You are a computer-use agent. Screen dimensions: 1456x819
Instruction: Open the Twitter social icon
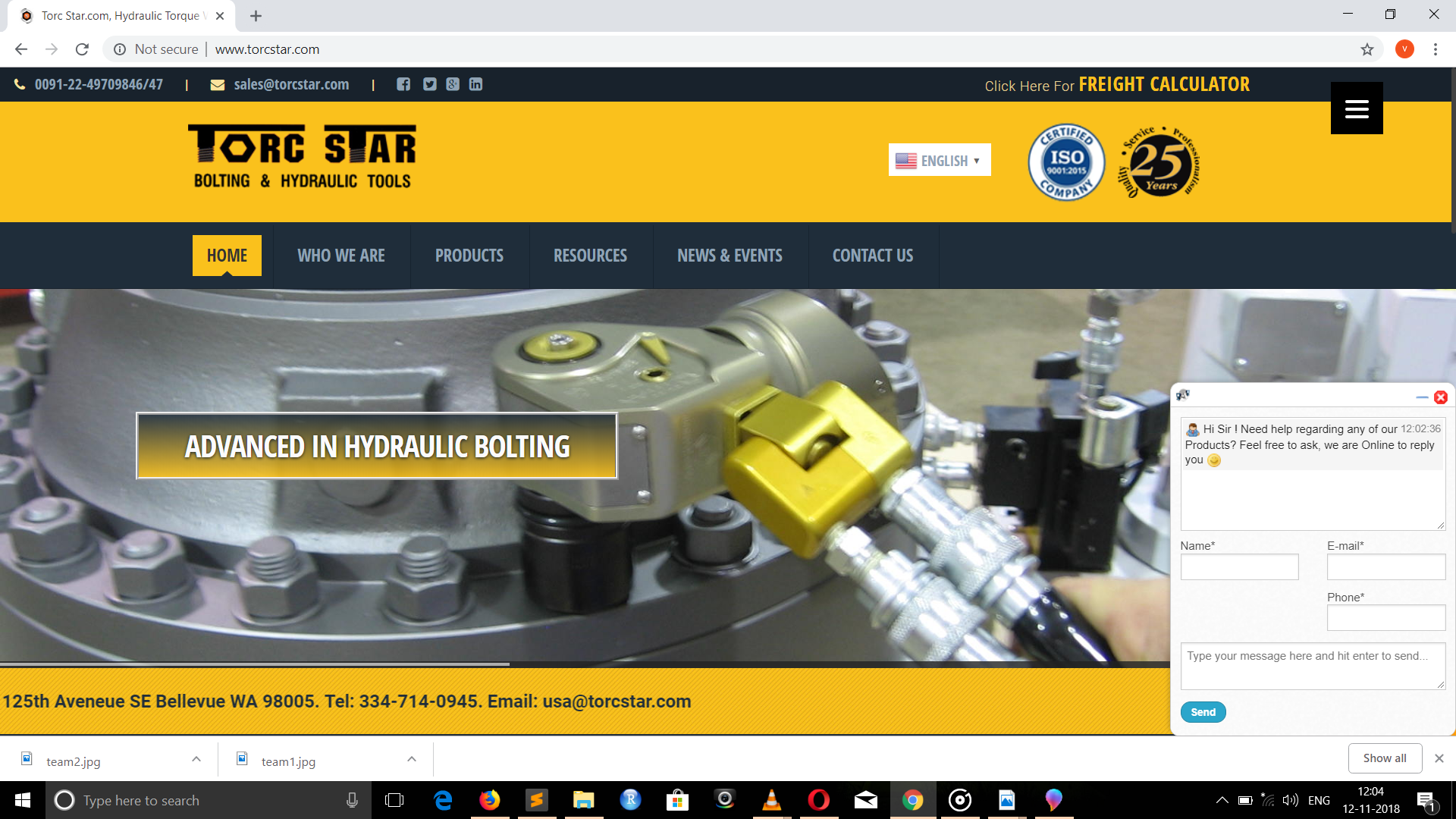[x=429, y=84]
